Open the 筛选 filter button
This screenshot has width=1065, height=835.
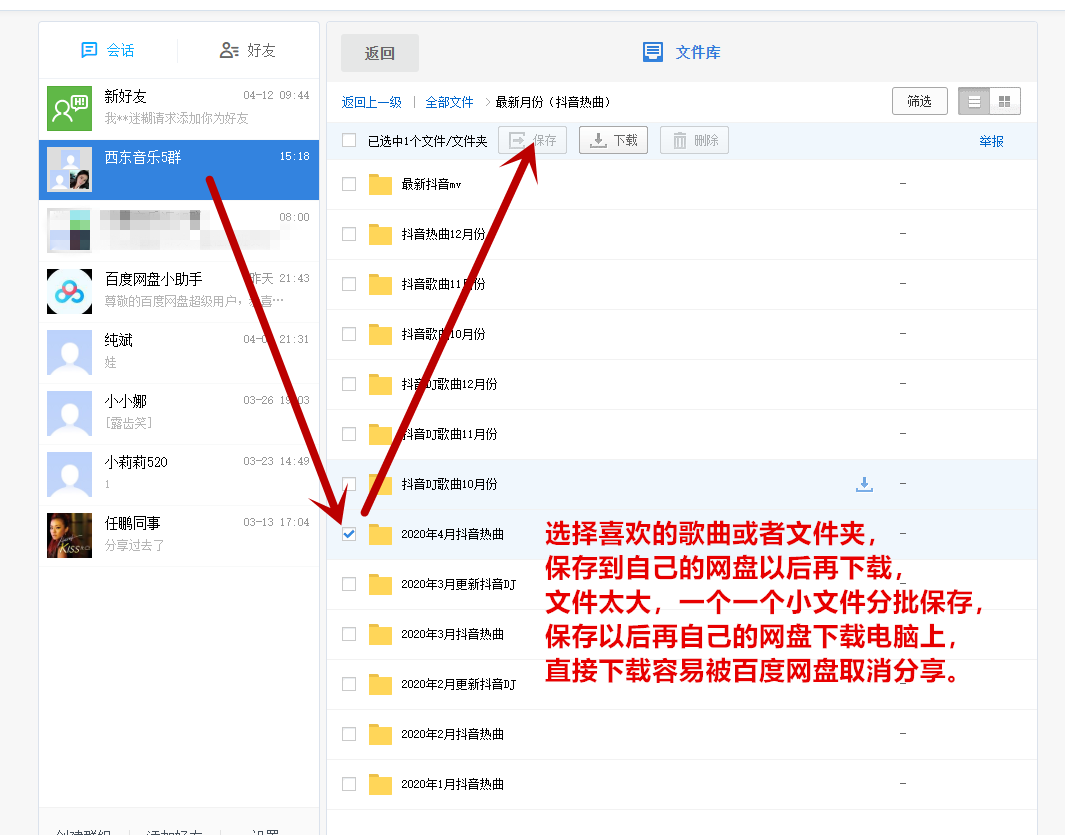click(920, 101)
